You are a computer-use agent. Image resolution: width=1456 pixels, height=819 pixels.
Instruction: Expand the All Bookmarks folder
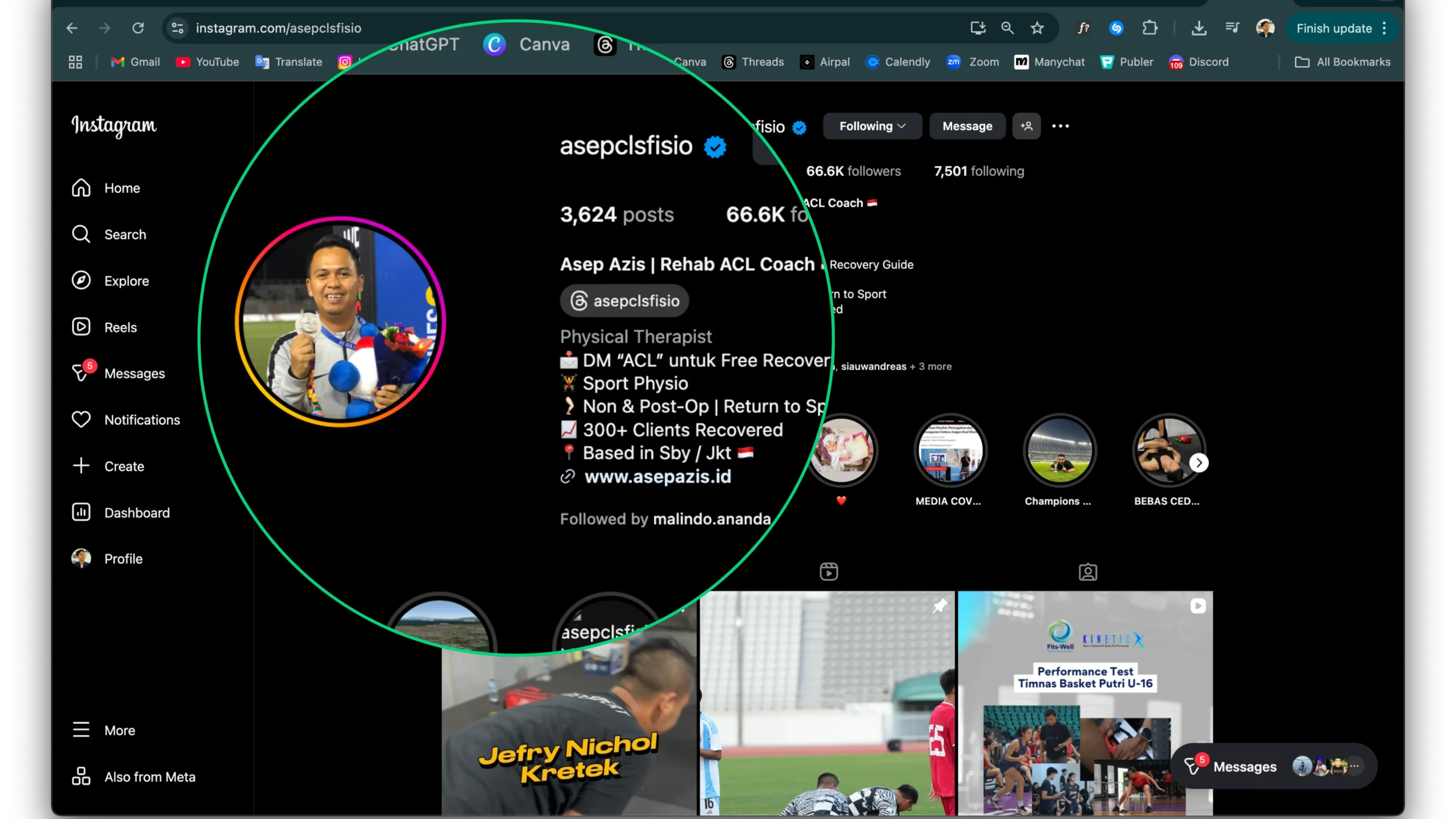pos(1342,62)
